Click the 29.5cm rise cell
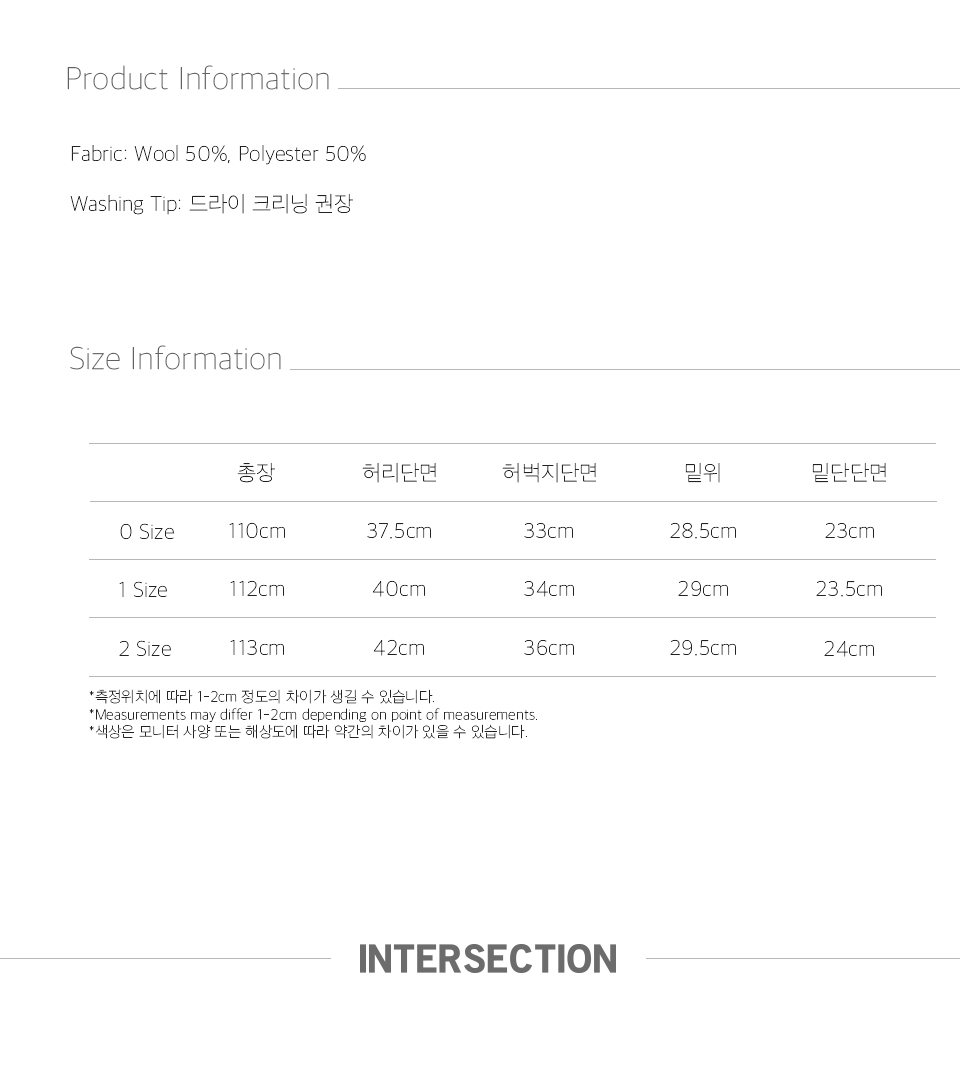Screen dimensions: 960x1080 pyautogui.click(x=703, y=648)
